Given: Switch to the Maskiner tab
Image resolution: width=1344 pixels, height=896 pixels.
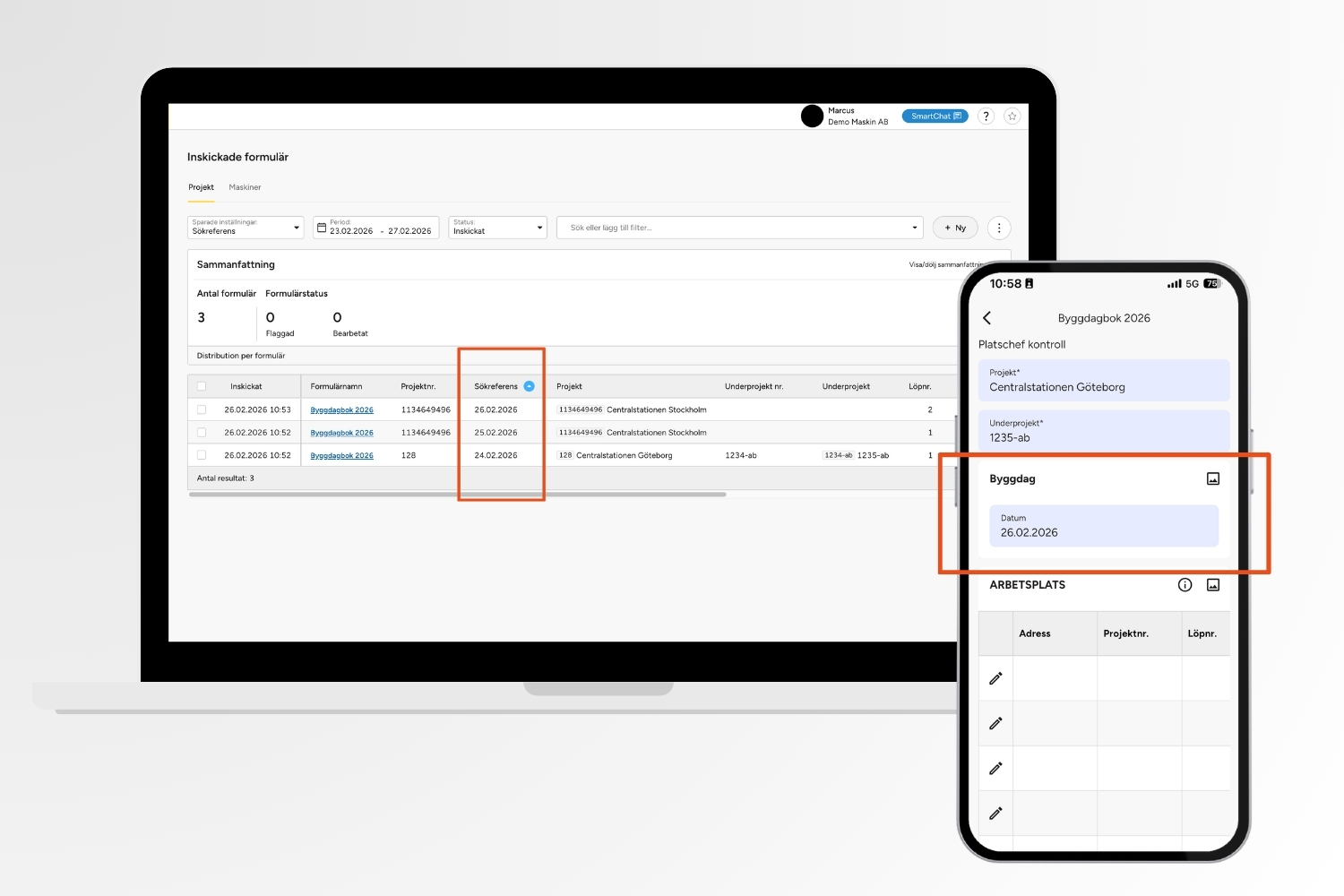Looking at the screenshot, I should pyautogui.click(x=245, y=187).
